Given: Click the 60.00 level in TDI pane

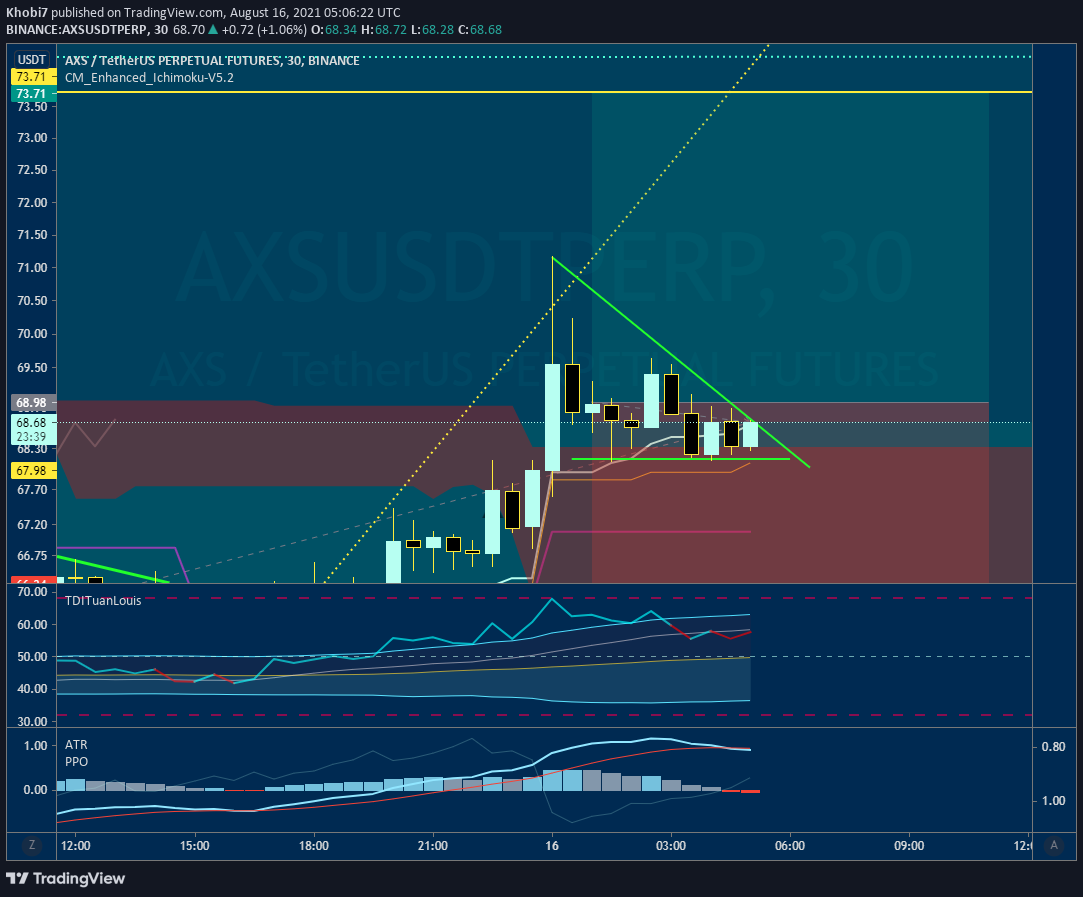Looking at the screenshot, I should point(32,624).
